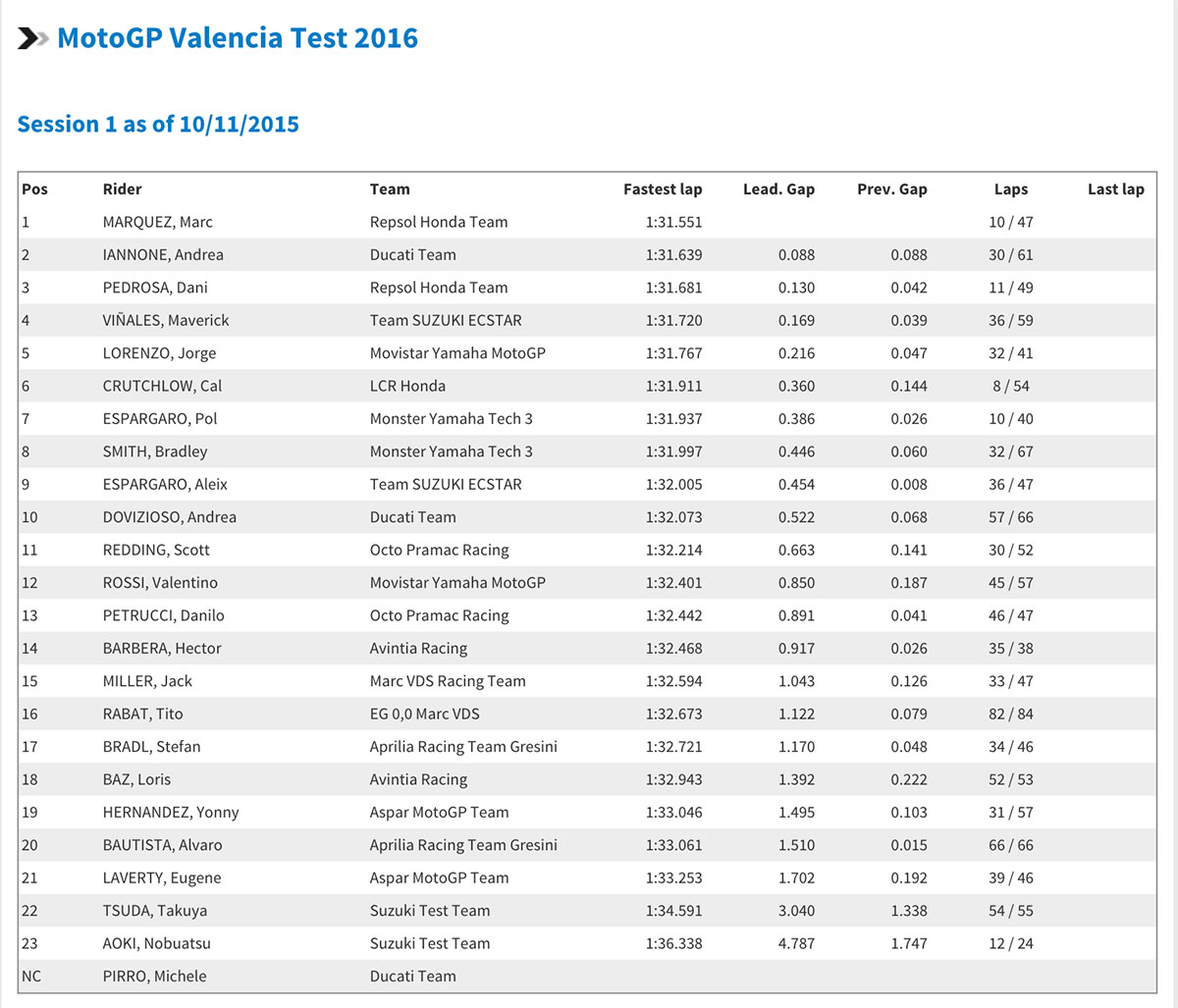
Task: Click the Rider column header
Action: pyautogui.click(x=122, y=189)
